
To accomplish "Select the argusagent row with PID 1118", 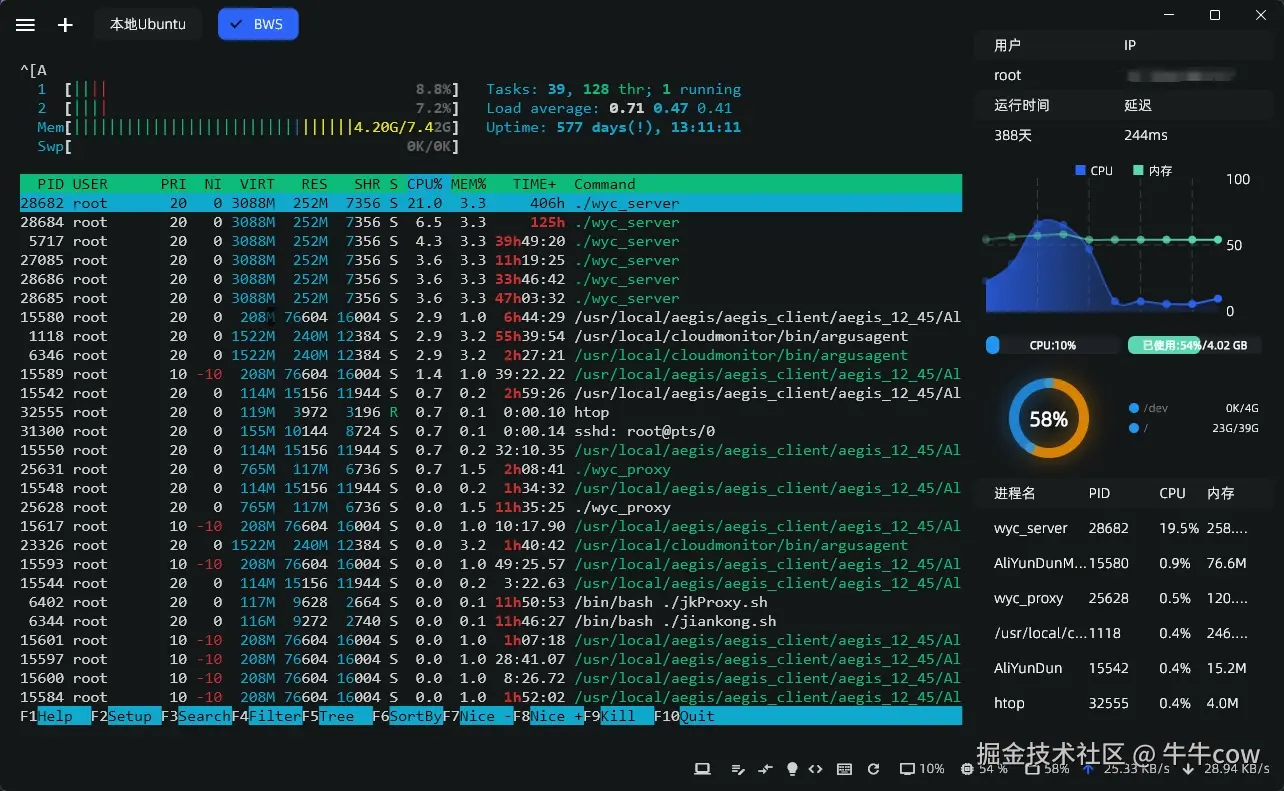I will pos(491,336).
